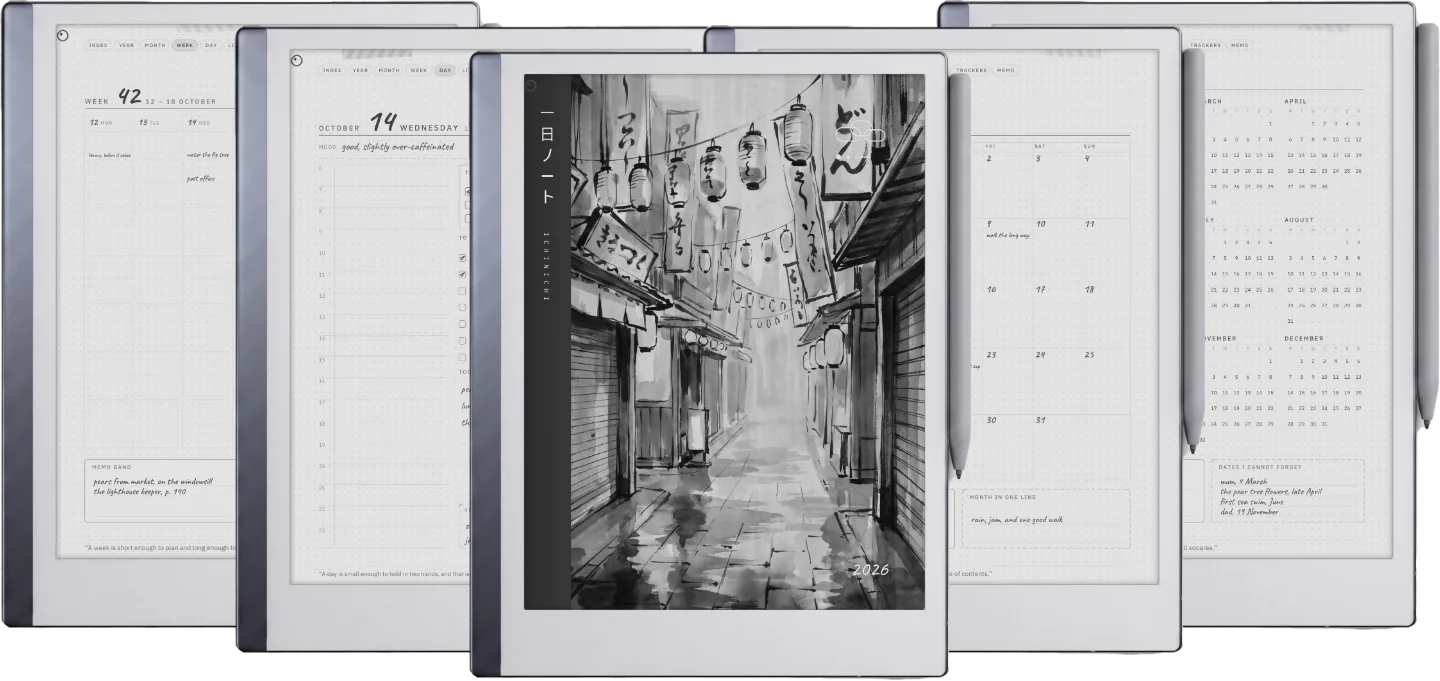Open day 3 under SAT in month view
1440x681 pixels.
[x=1039, y=158]
